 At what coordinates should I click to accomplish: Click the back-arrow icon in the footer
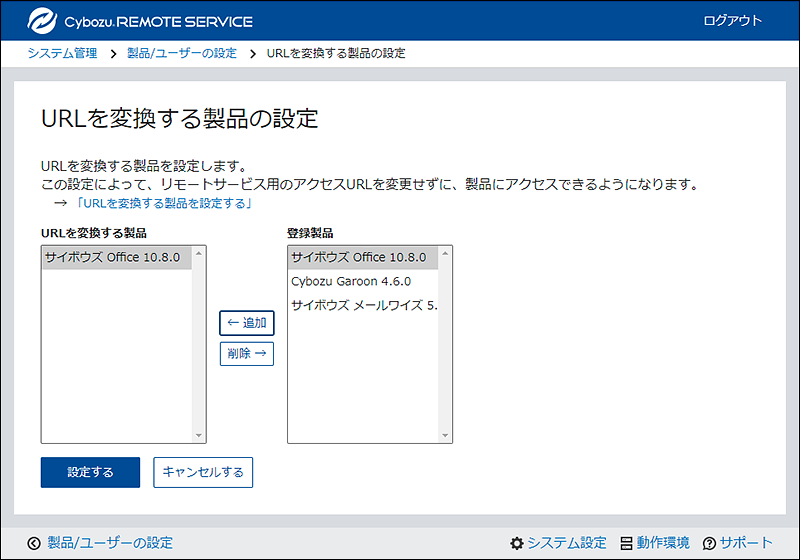[x=34, y=544]
